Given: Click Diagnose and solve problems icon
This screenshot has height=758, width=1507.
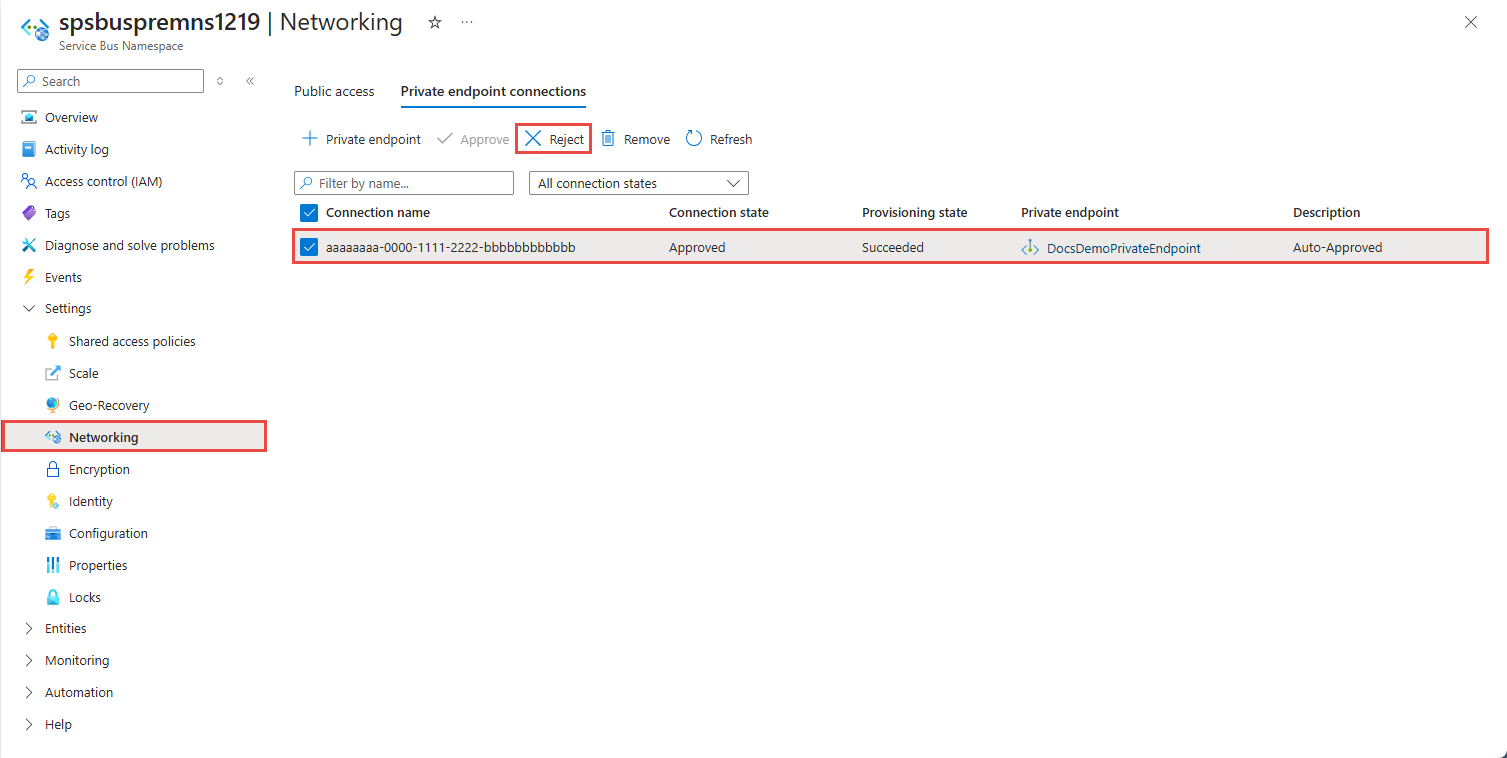Looking at the screenshot, I should pos(28,245).
